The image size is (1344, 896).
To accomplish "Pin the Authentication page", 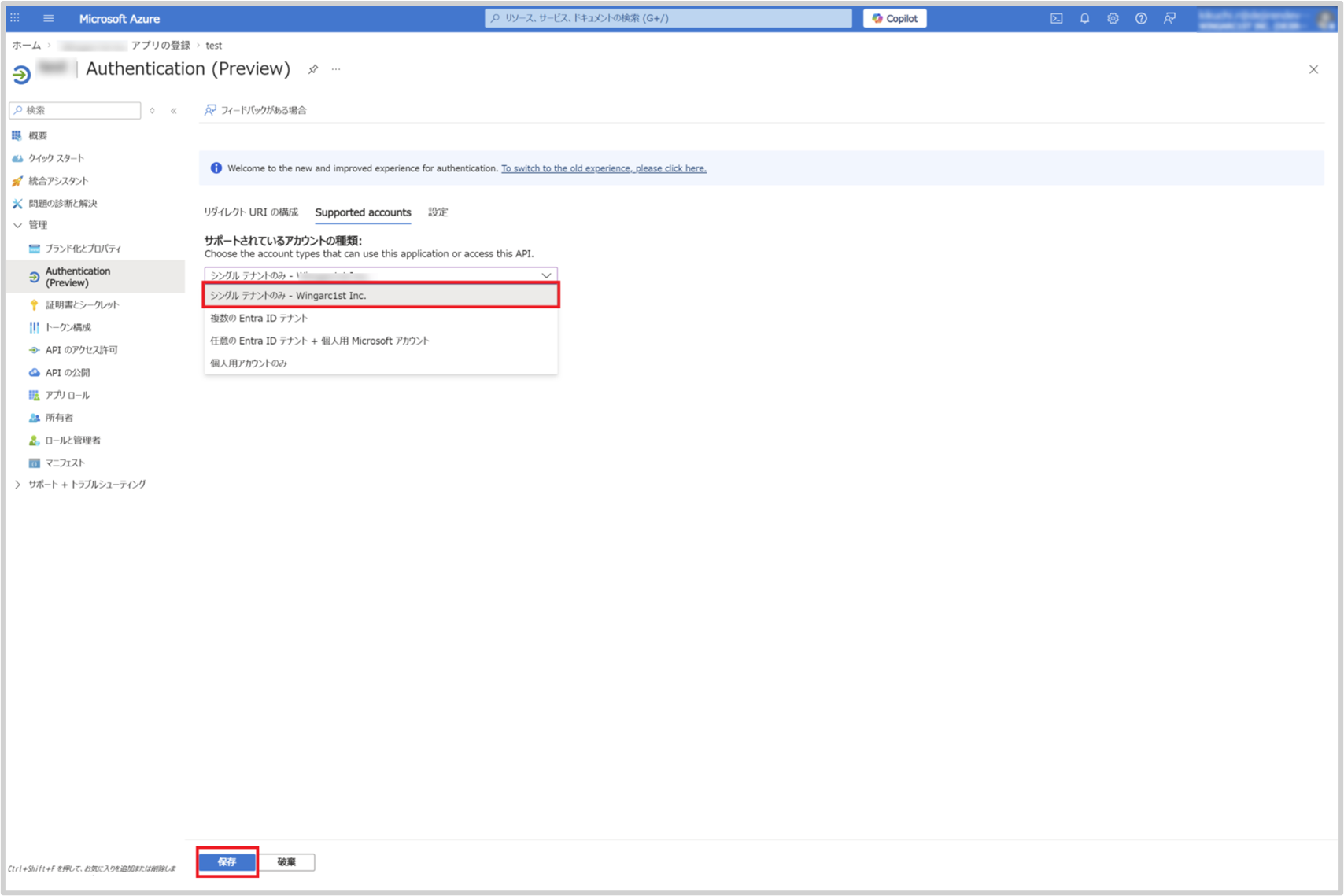I will (313, 69).
